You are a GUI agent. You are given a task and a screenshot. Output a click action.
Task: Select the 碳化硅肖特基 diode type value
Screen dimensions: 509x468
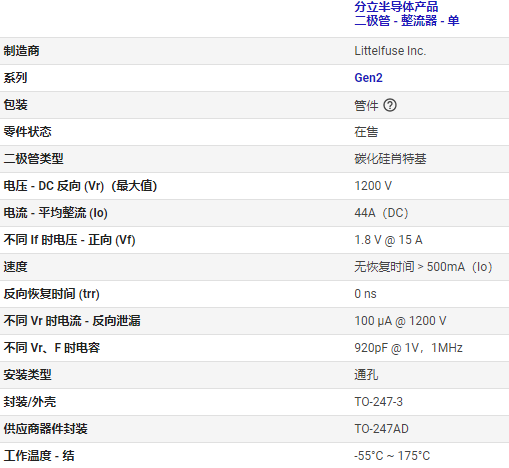coord(390,159)
